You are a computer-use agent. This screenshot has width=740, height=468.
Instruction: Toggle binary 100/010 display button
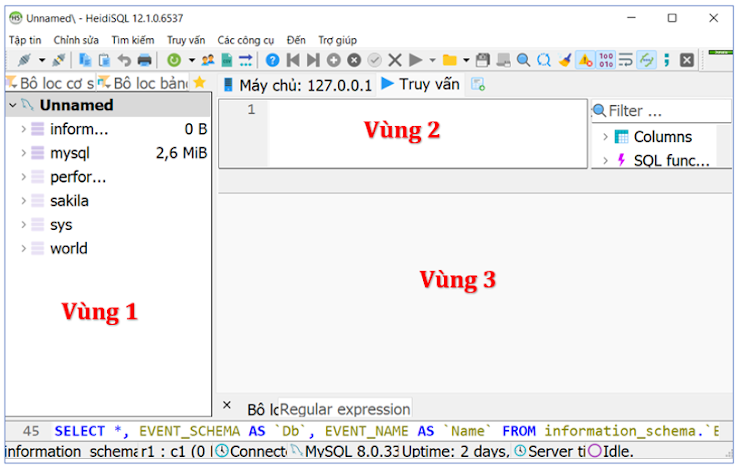point(606,60)
